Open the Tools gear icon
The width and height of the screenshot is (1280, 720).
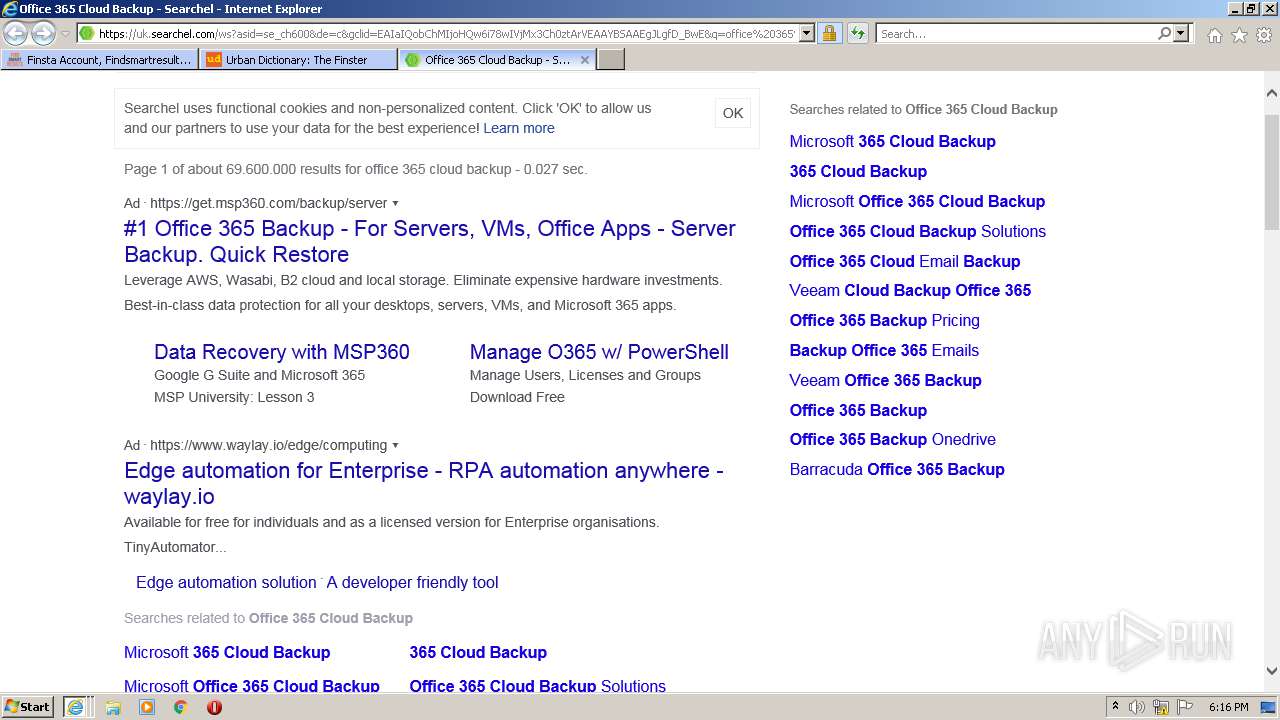tap(1264, 35)
